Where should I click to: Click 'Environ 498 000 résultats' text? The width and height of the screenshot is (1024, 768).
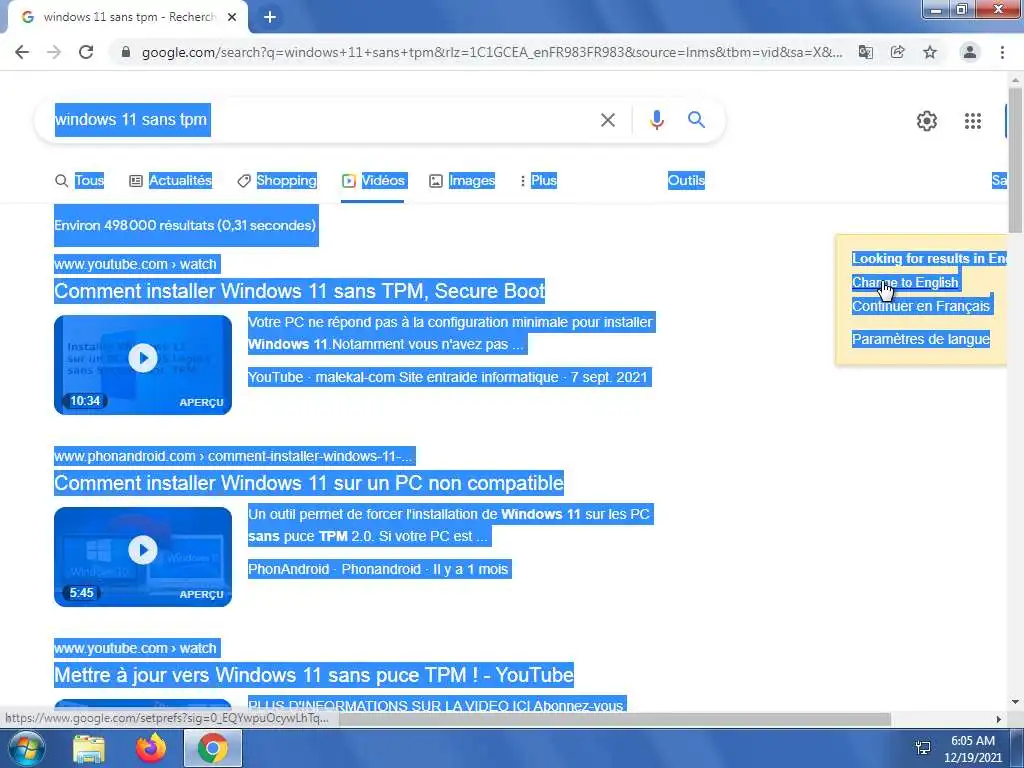pyautogui.click(x=185, y=225)
